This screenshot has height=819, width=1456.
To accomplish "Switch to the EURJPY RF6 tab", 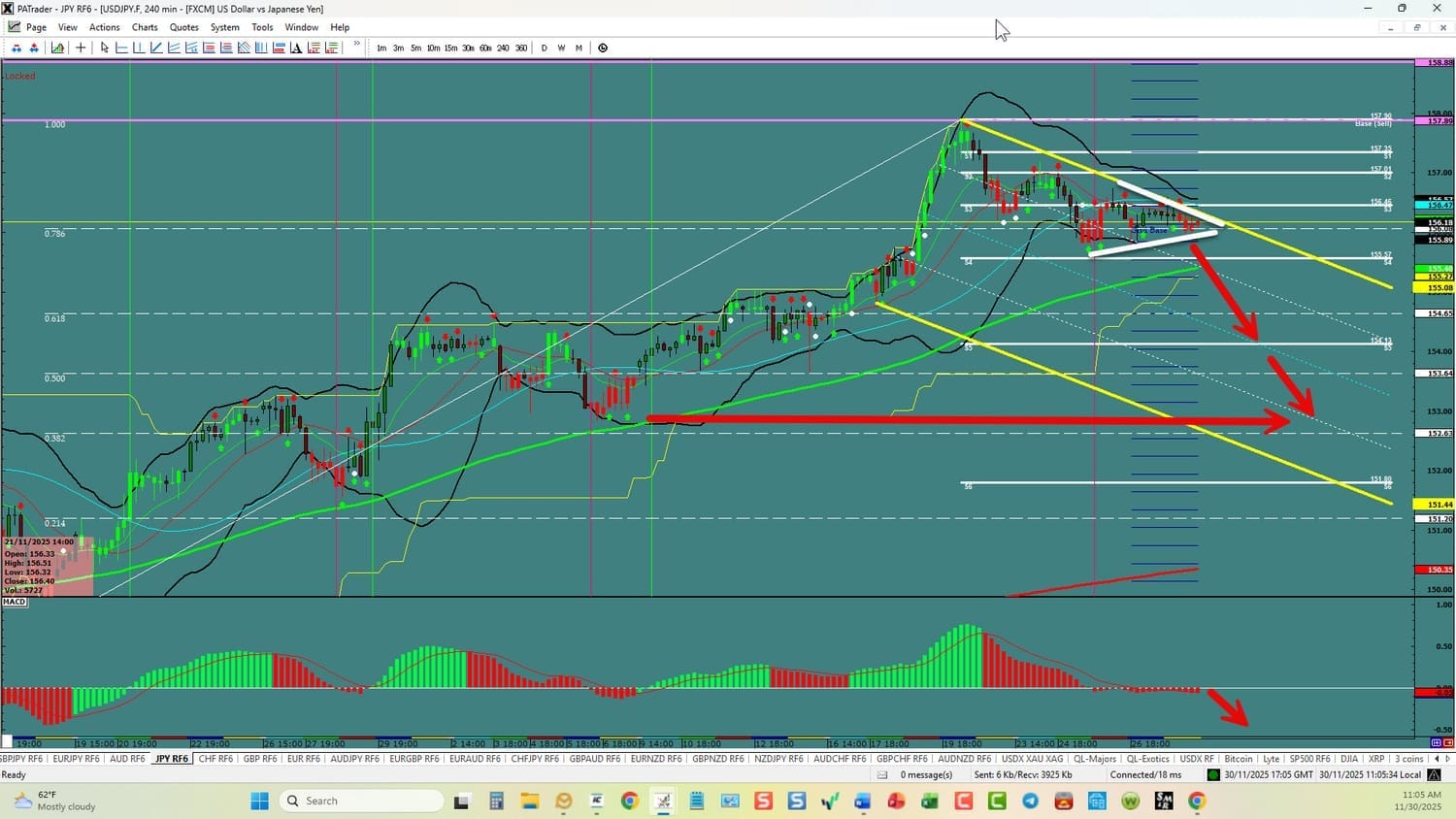I will [x=76, y=759].
